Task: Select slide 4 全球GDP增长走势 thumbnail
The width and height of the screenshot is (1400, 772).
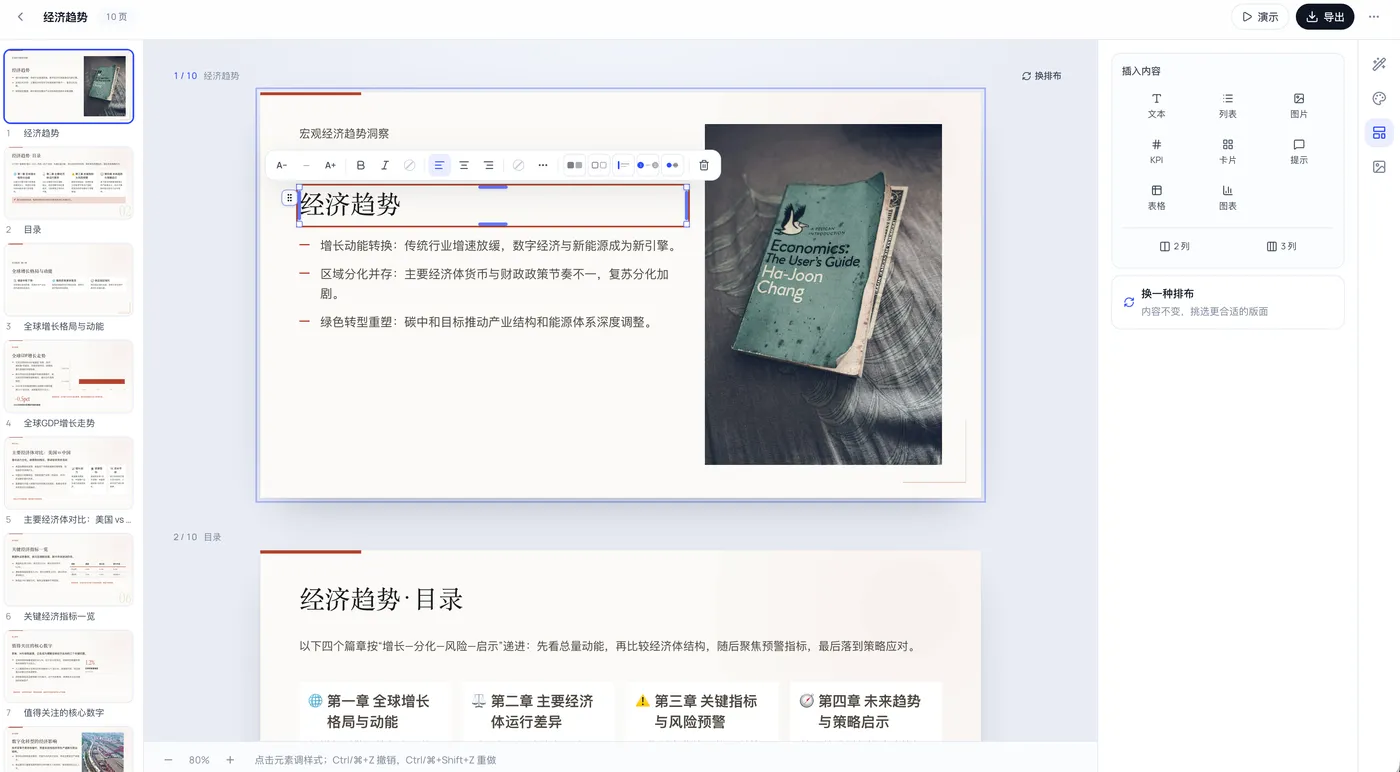Action: tap(69, 376)
